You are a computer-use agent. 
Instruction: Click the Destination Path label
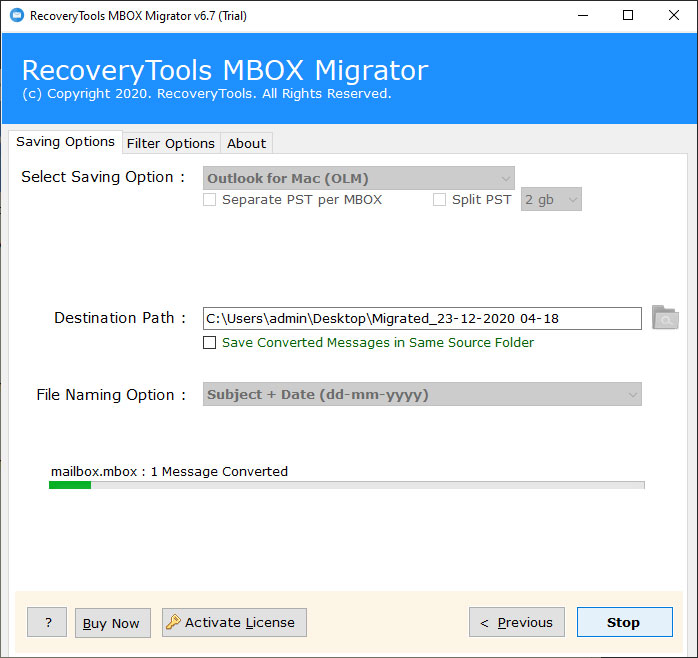pyautogui.click(x=120, y=318)
